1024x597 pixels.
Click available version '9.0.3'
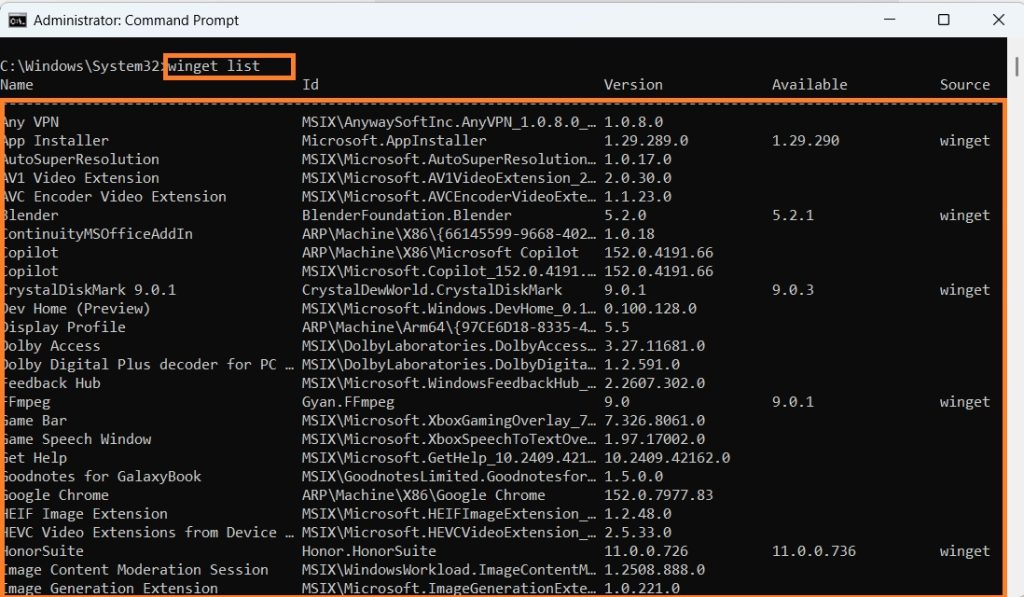click(x=792, y=290)
